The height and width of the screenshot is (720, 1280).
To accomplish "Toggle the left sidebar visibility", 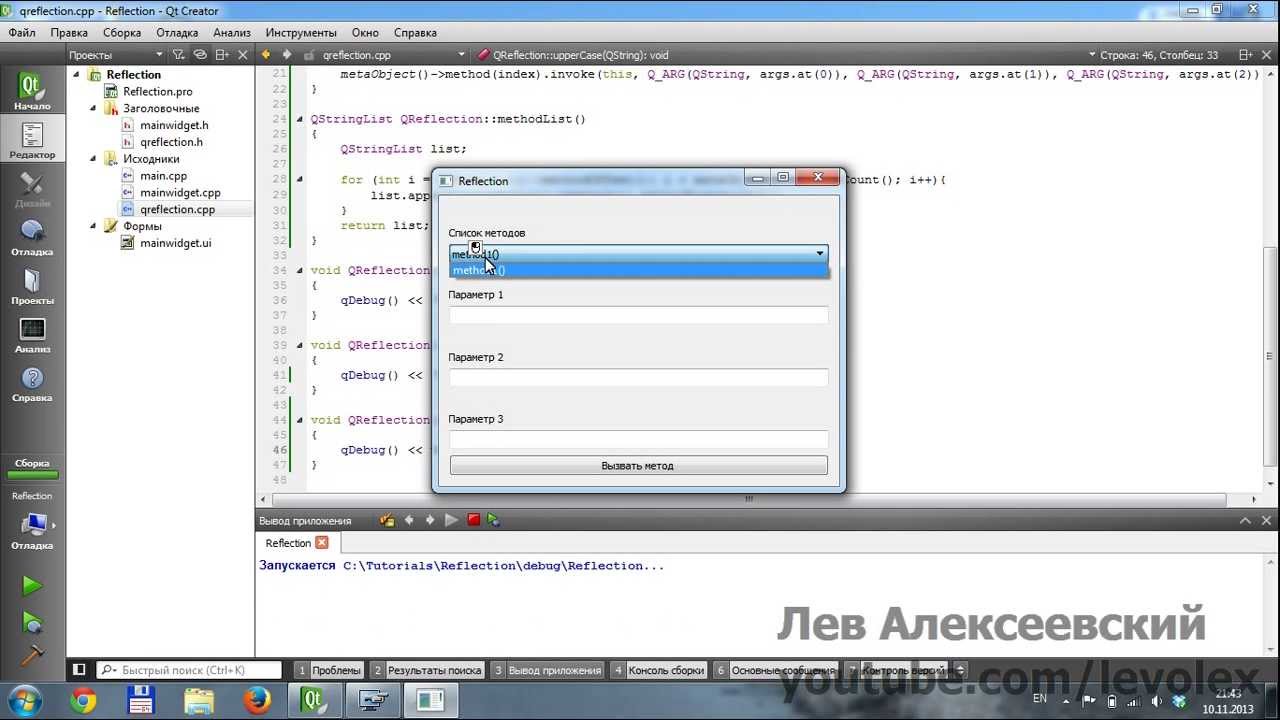I will click(x=79, y=670).
